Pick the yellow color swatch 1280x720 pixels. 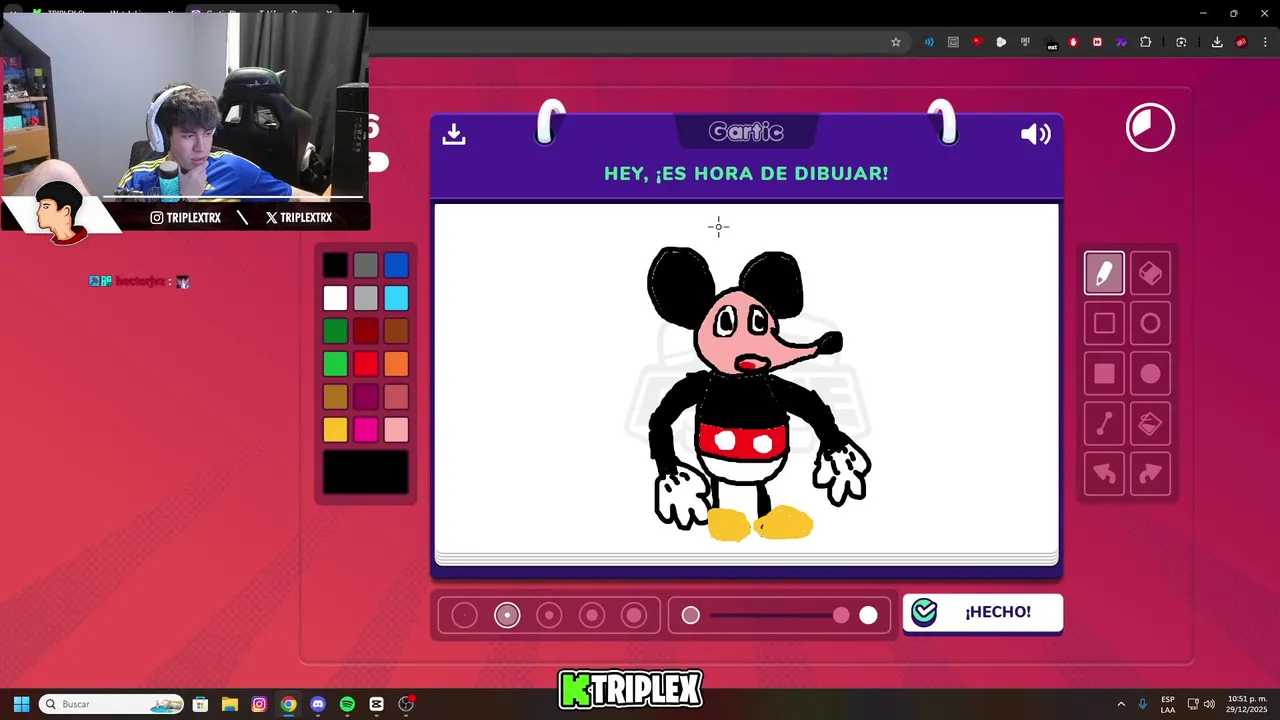(x=335, y=430)
